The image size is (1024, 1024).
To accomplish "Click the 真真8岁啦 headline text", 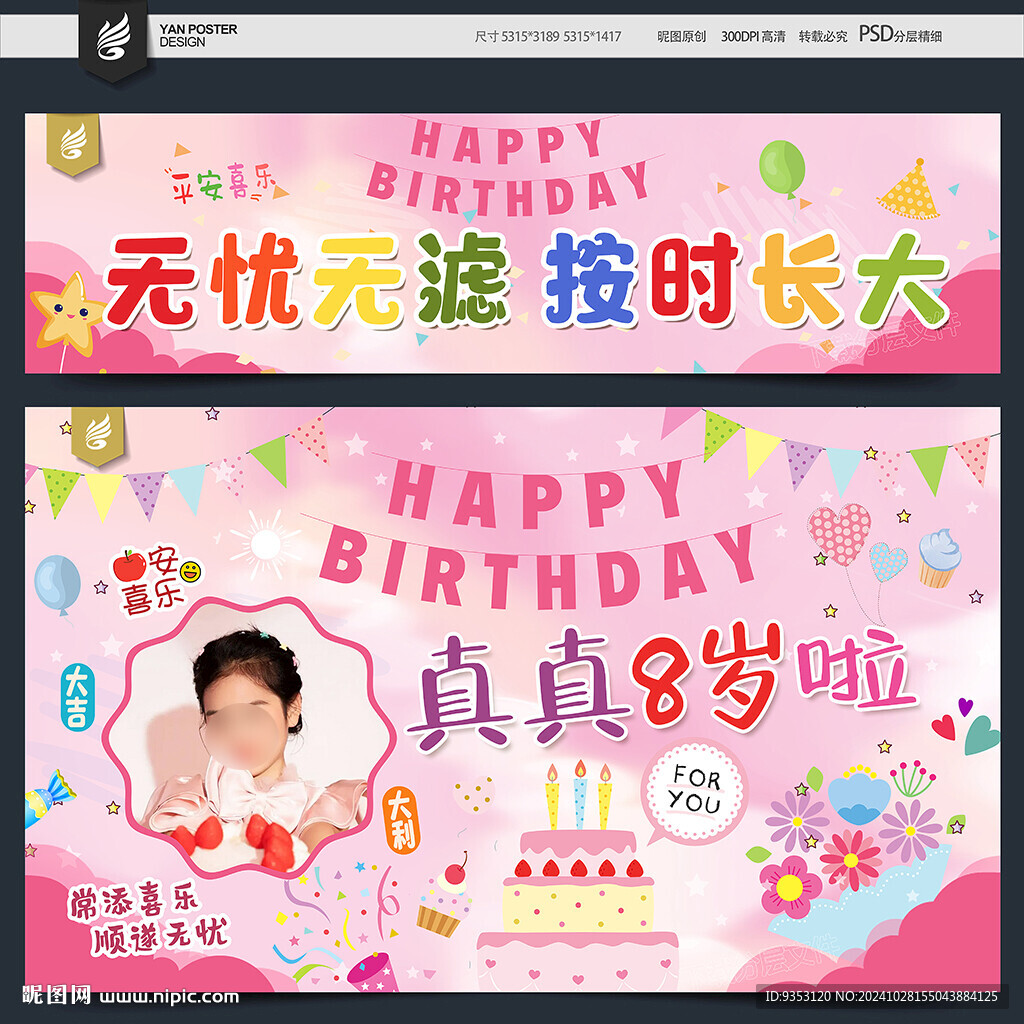I will [660, 685].
